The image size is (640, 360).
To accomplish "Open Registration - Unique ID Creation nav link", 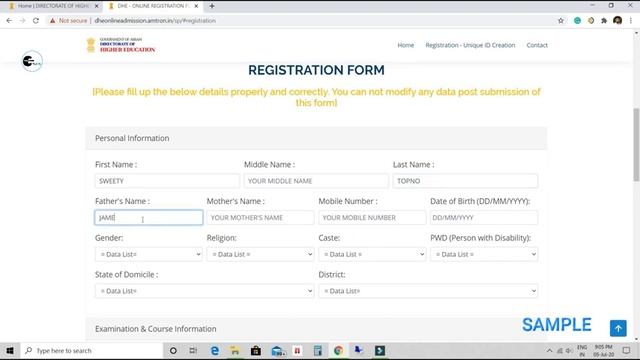I will pyautogui.click(x=470, y=45).
